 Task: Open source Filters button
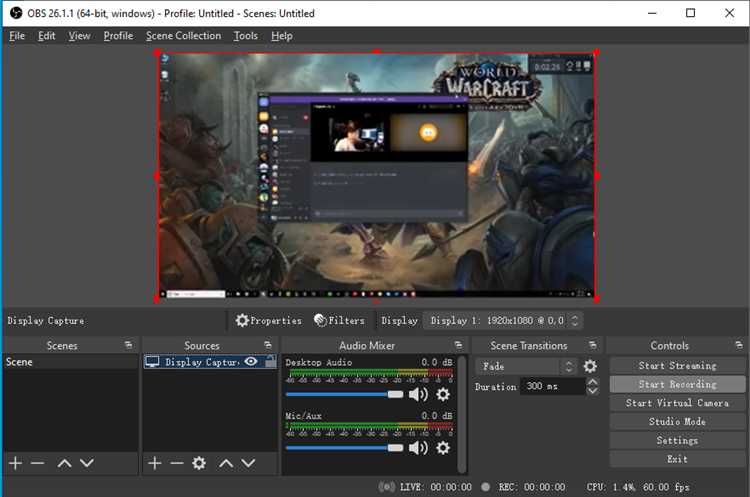point(339,320)
